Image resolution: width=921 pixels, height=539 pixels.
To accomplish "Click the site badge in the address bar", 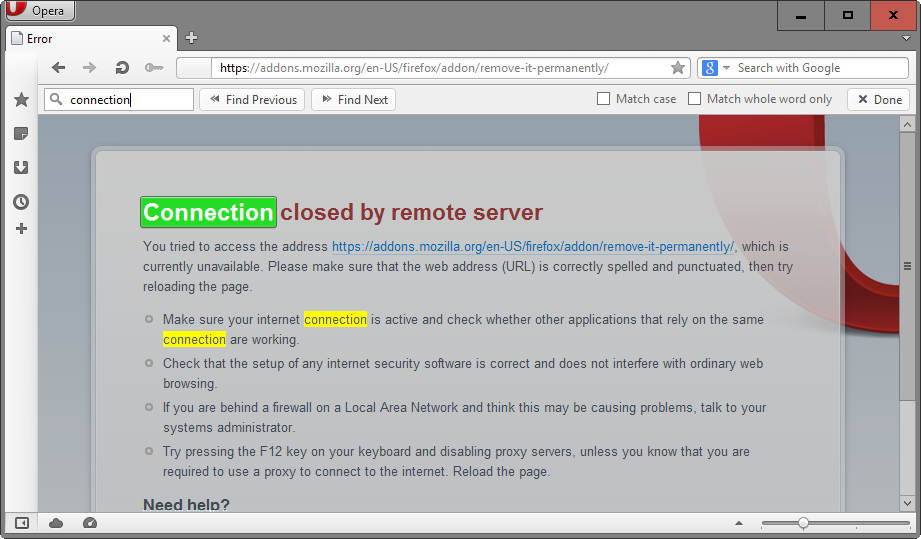I will [x=194, y=68].
